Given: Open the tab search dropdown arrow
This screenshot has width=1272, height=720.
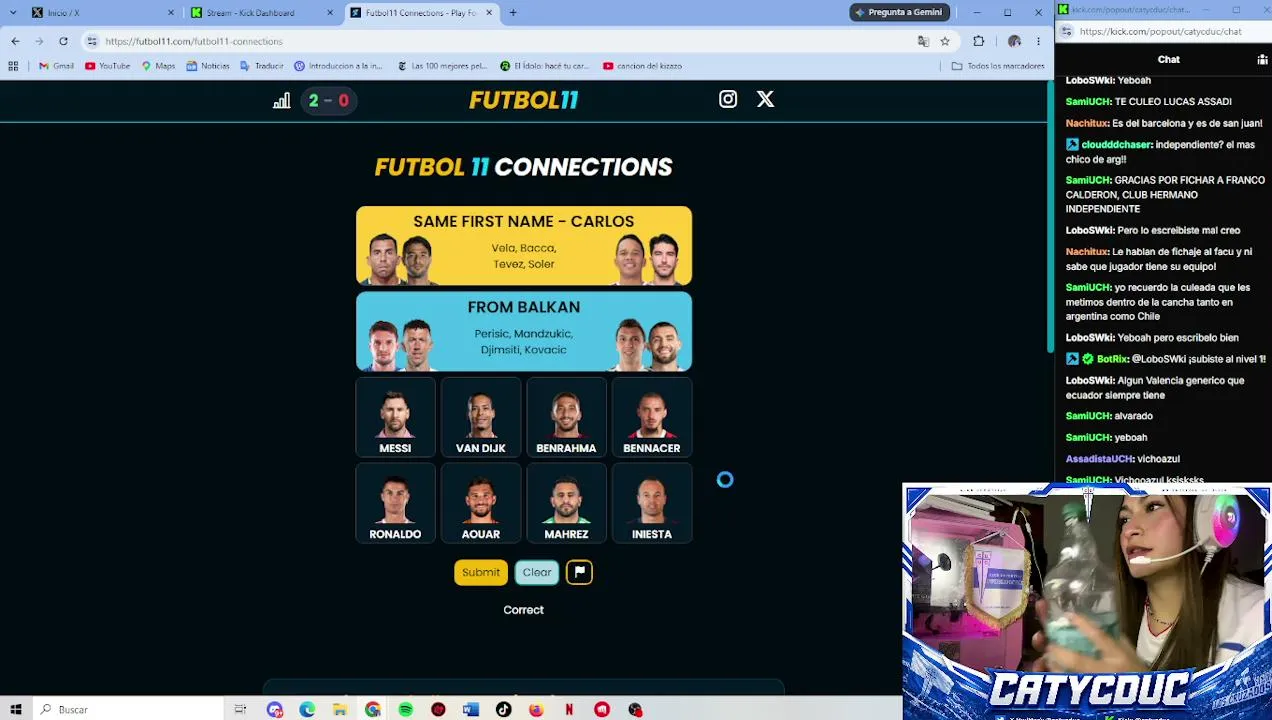Looking at the screenshot, I should [x=11, y=13].
